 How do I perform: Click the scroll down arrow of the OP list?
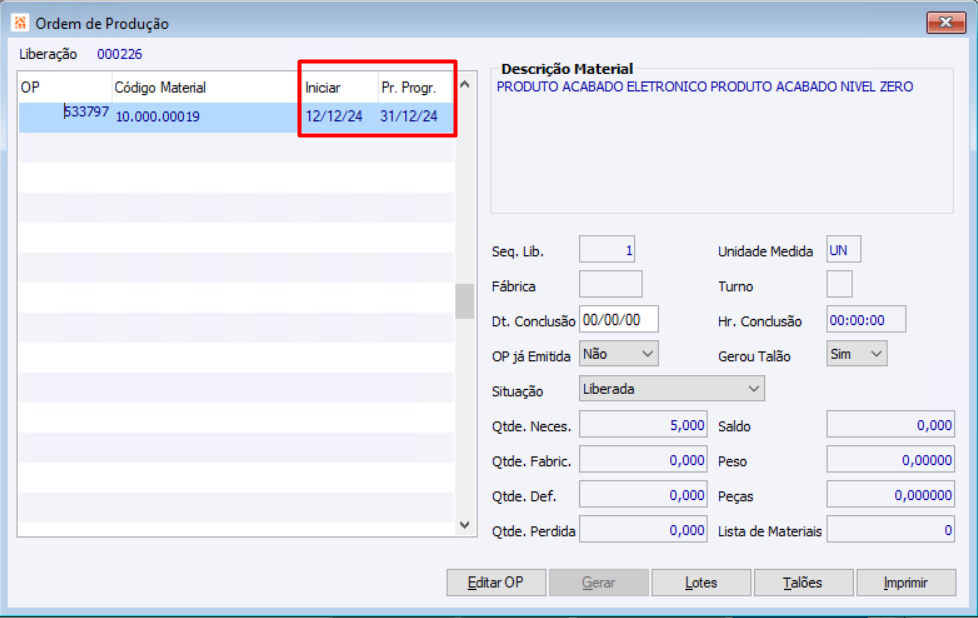[465, 524]
